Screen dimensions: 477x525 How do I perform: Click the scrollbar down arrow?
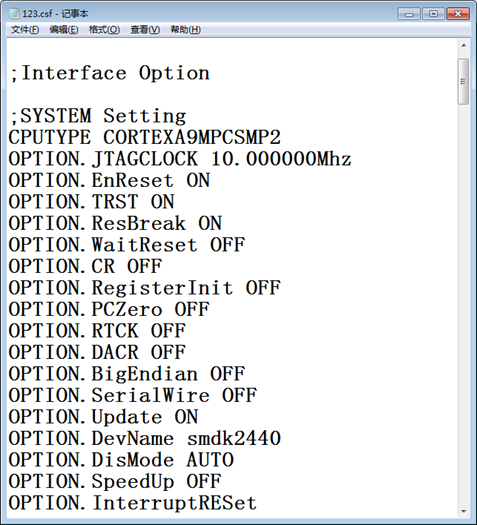click(464, 511)
